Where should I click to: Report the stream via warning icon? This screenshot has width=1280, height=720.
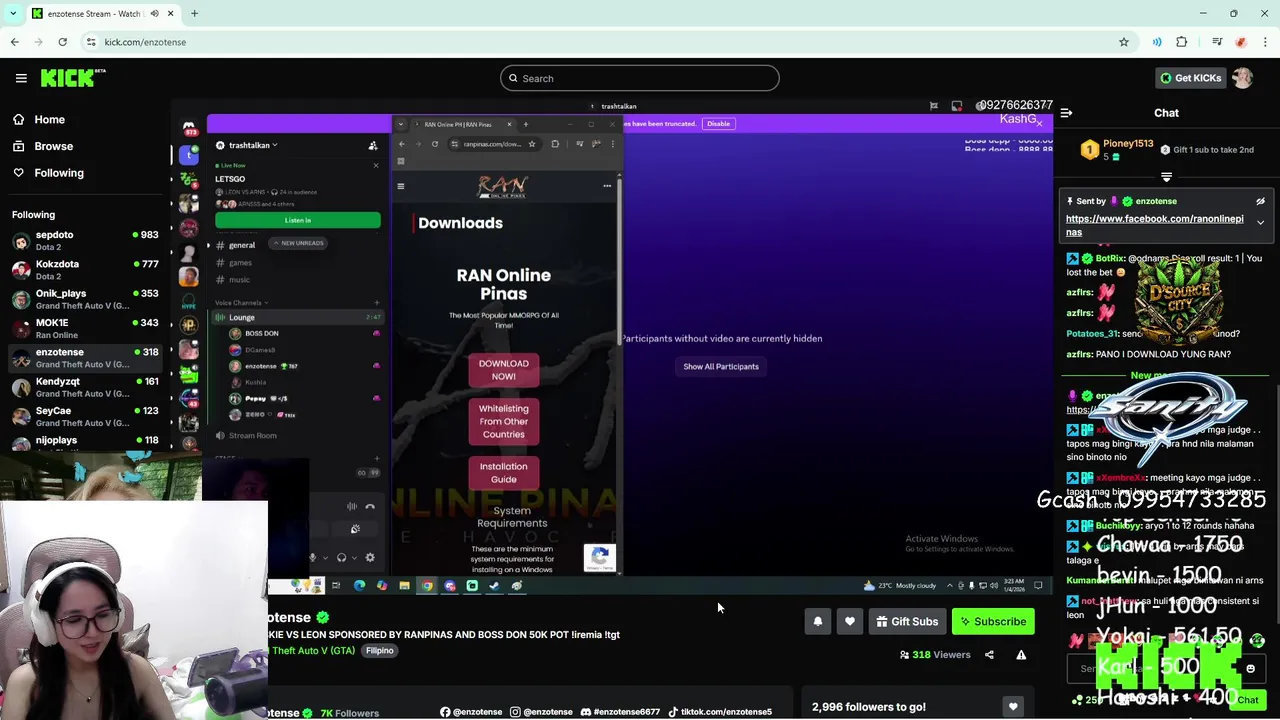point(1021,655)
